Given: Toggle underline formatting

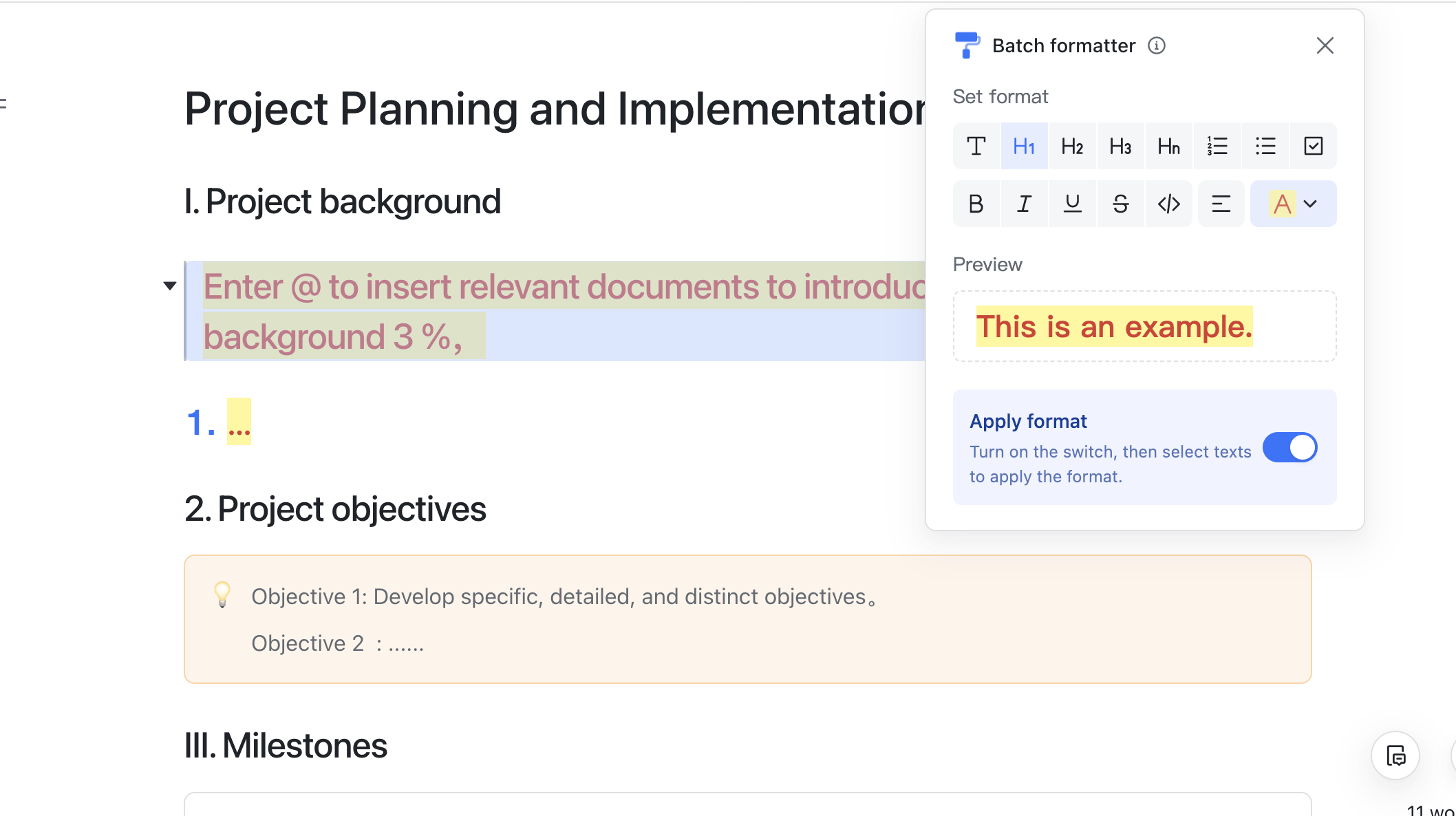Looking at the screenshot, I should pos(1072,204).
